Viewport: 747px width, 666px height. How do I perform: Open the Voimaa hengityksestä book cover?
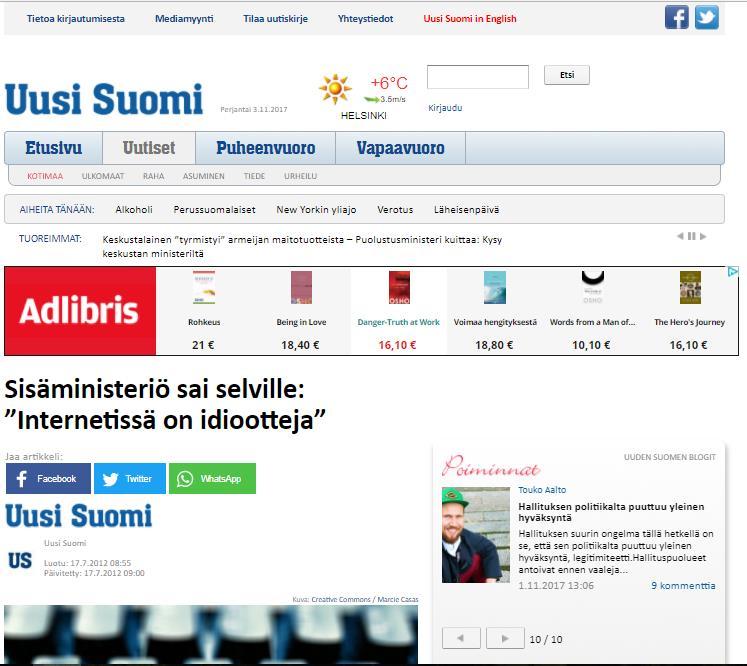click(495, 287)
